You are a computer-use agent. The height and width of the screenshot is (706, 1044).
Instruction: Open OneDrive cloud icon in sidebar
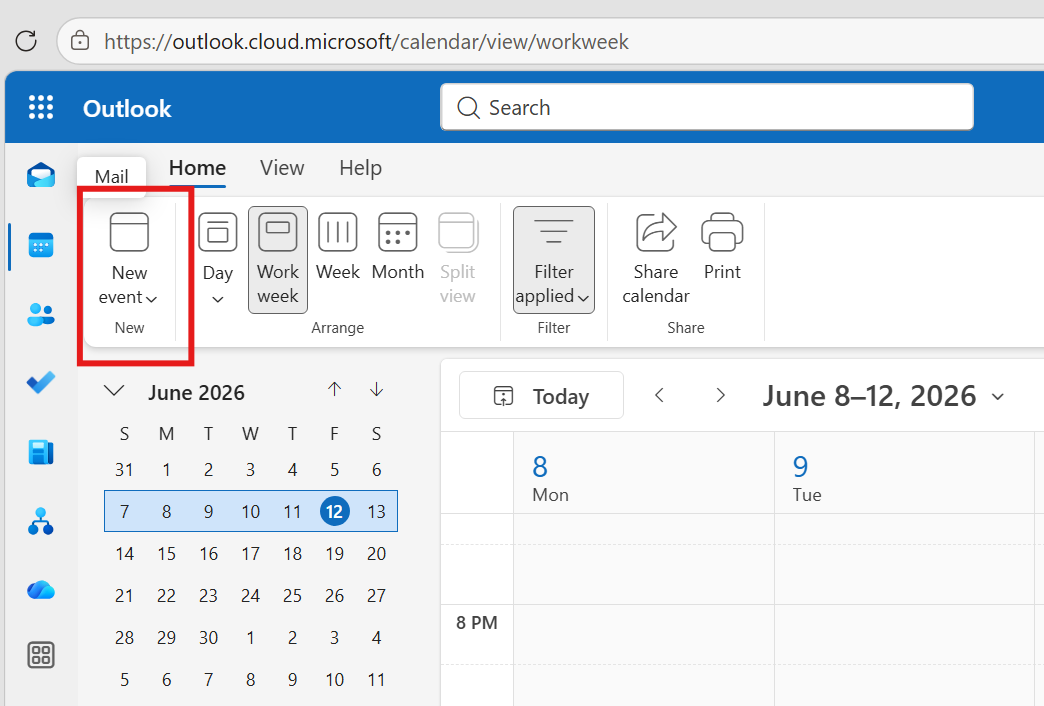click(41, 590)
